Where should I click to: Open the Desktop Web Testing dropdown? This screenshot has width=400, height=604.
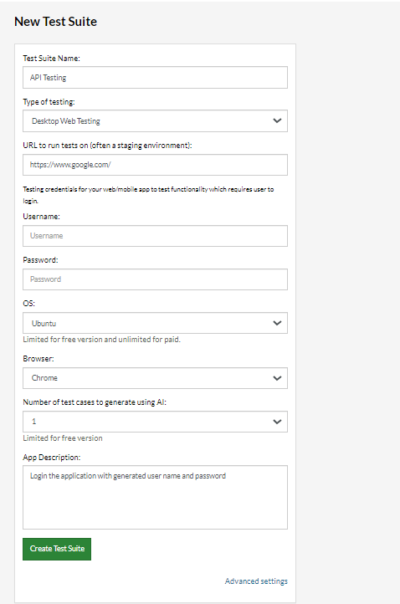(155, 121)
